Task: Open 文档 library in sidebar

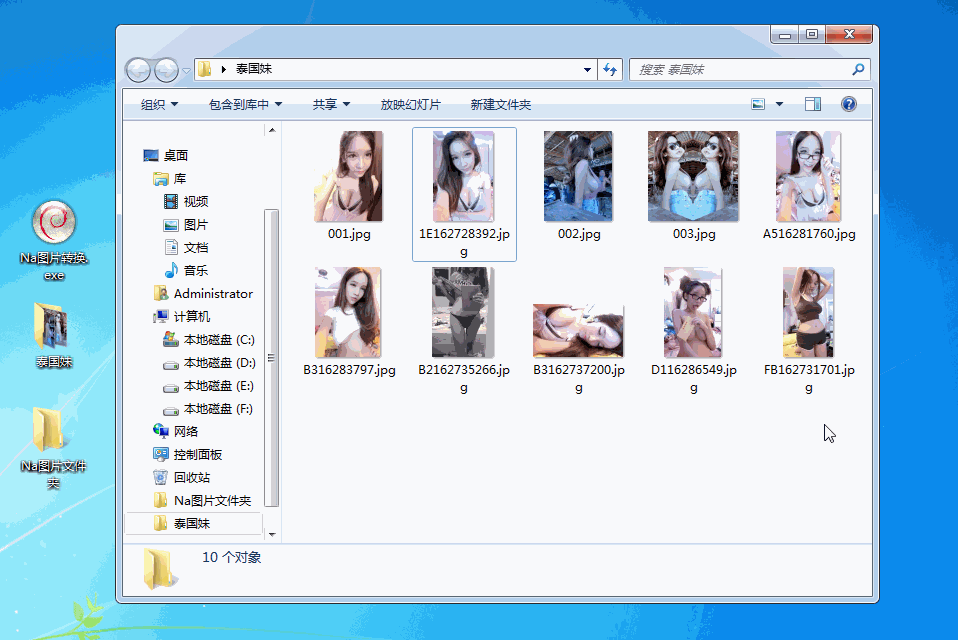Action: [186, 247]
